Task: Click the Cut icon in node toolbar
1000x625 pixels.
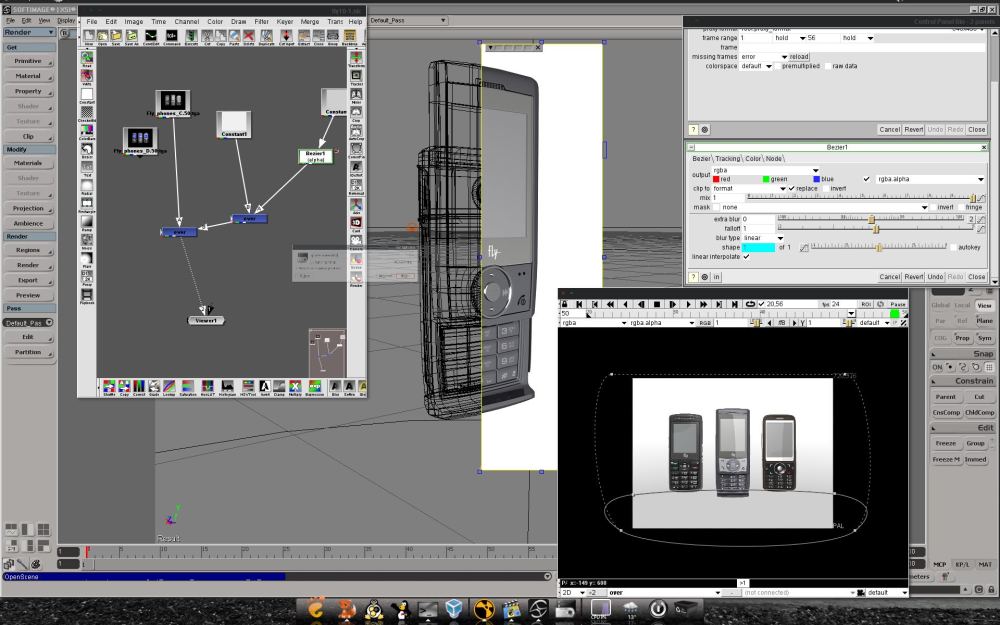Action: coord(207,36)
